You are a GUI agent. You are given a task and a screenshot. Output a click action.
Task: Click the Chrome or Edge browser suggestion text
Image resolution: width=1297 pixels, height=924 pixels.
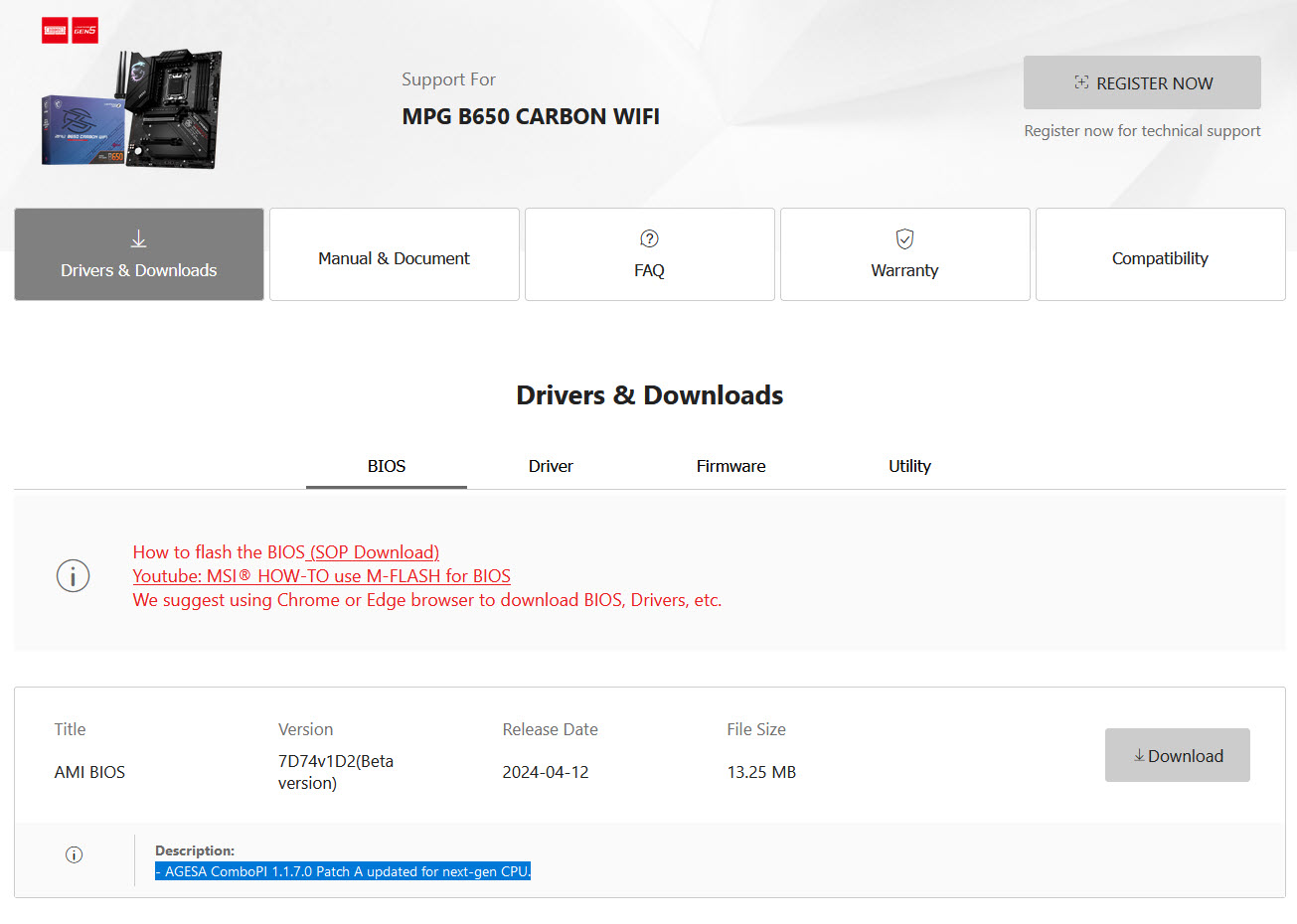point(427,600)
